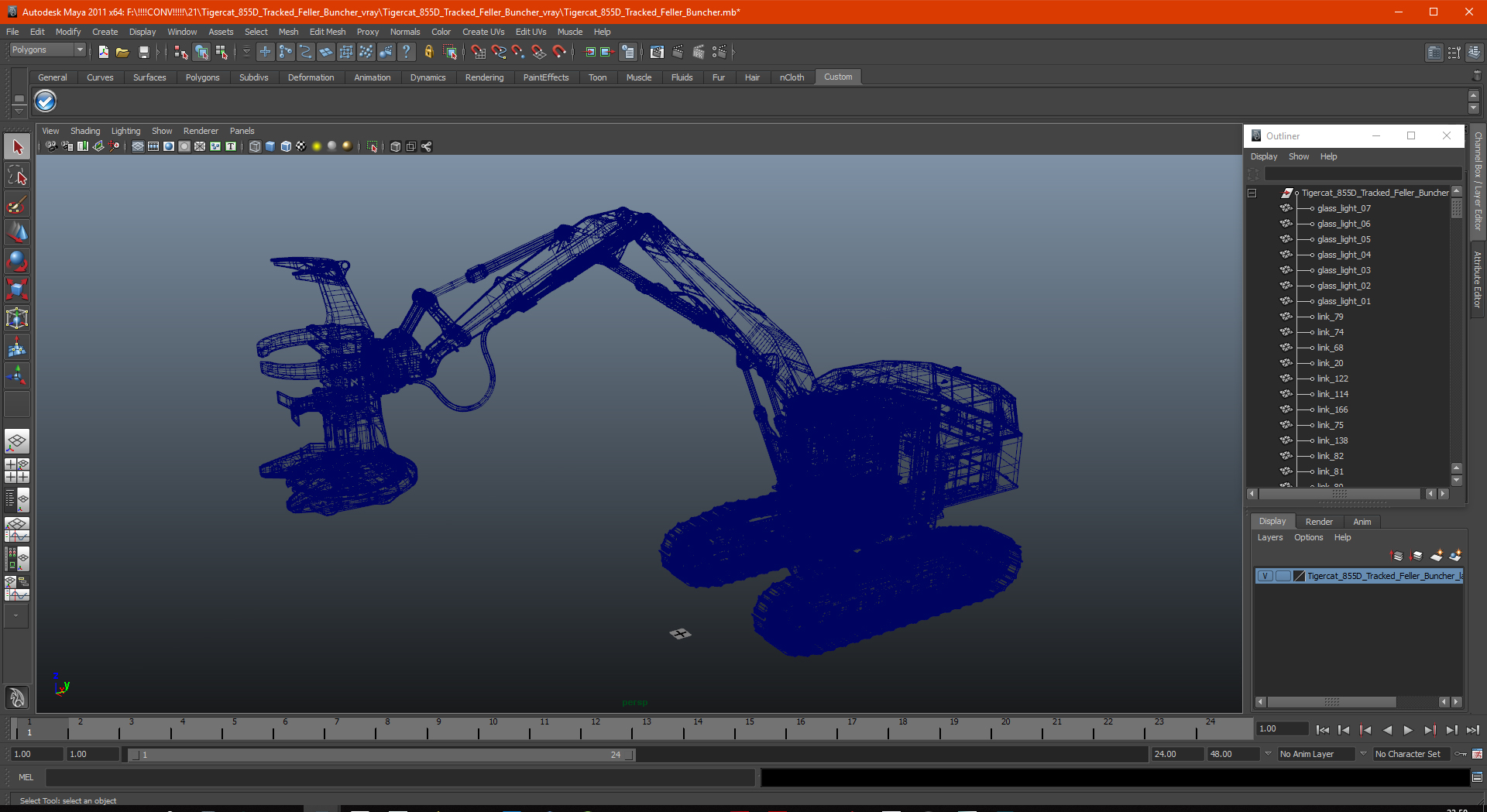This screenshot has height=812, width=1487.
Task: Open the anim layer dropdown arrow
Action: pos(1268,754)
